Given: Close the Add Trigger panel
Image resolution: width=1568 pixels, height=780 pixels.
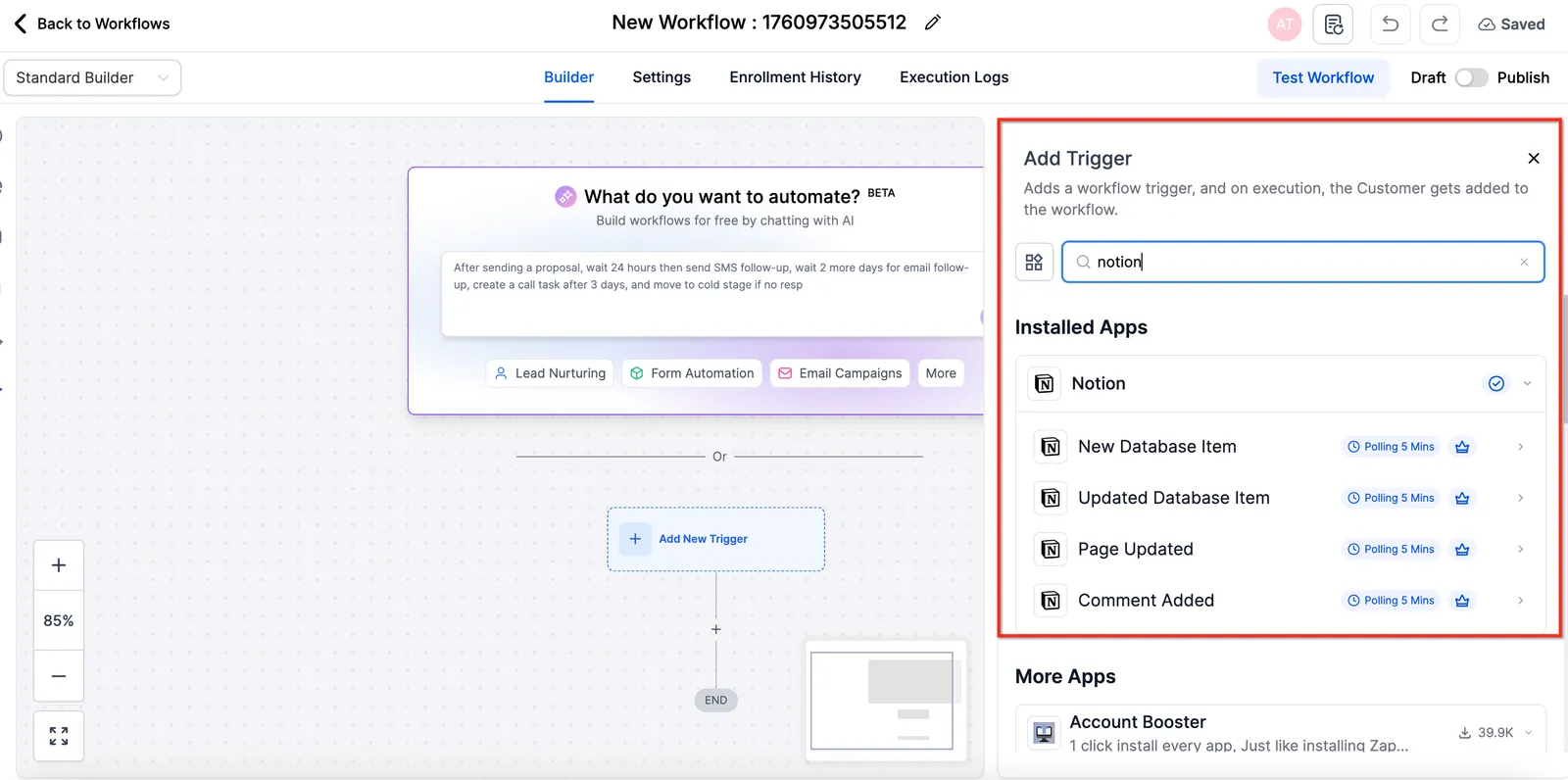Looking at the screenshot, I should (1534, 159).
